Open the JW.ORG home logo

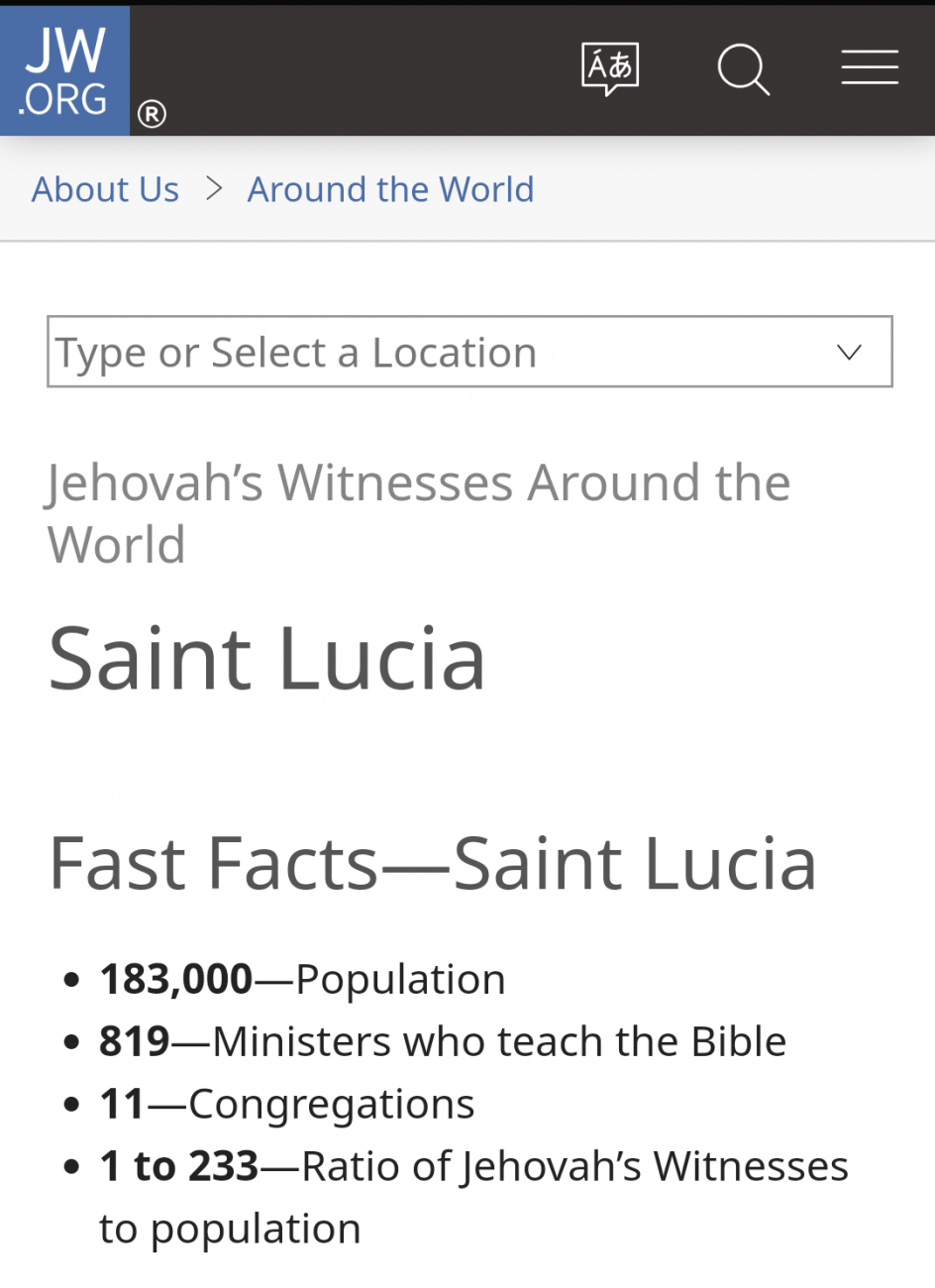click(x=64, y=70)
